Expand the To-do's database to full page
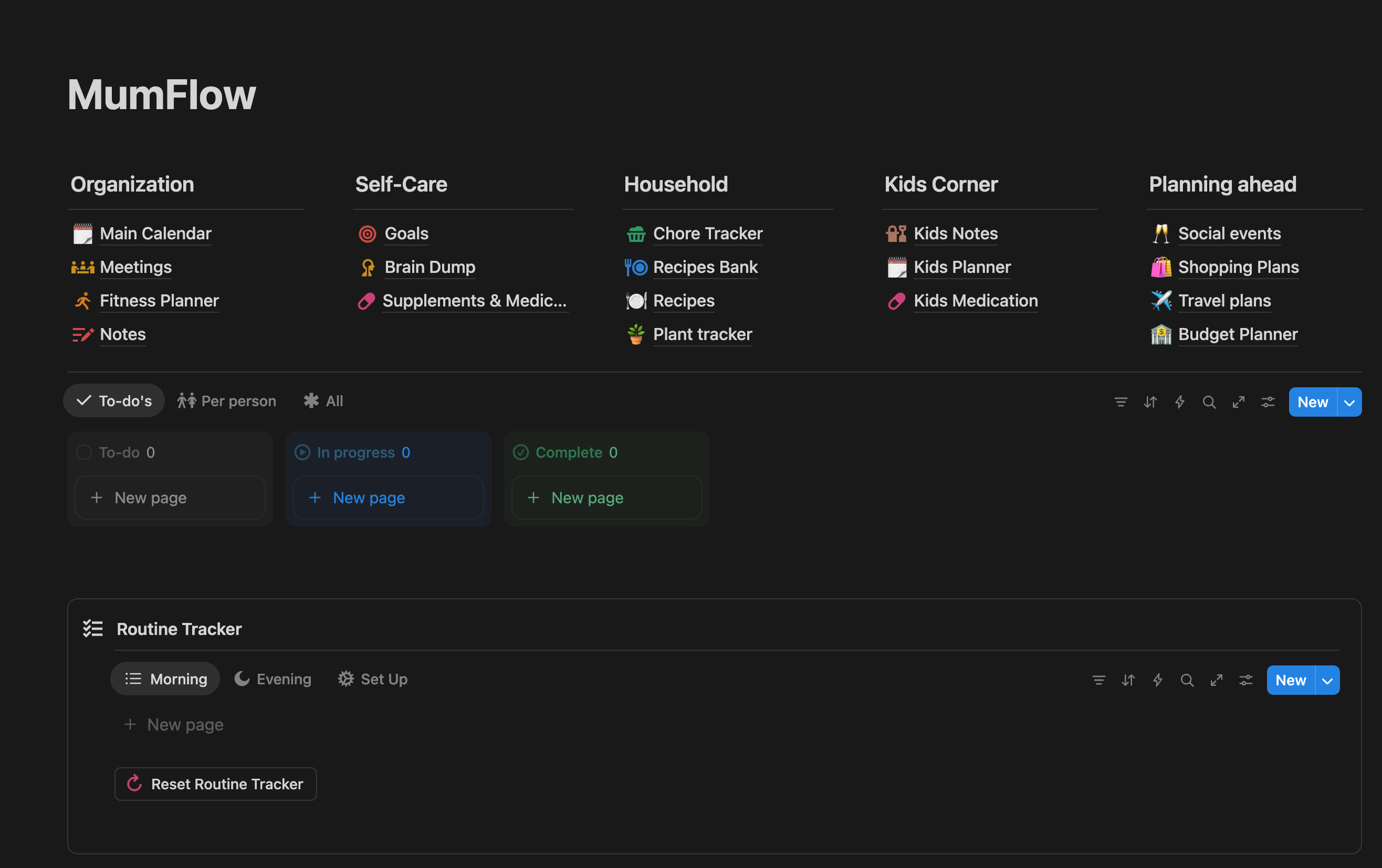 [1239, 401]
